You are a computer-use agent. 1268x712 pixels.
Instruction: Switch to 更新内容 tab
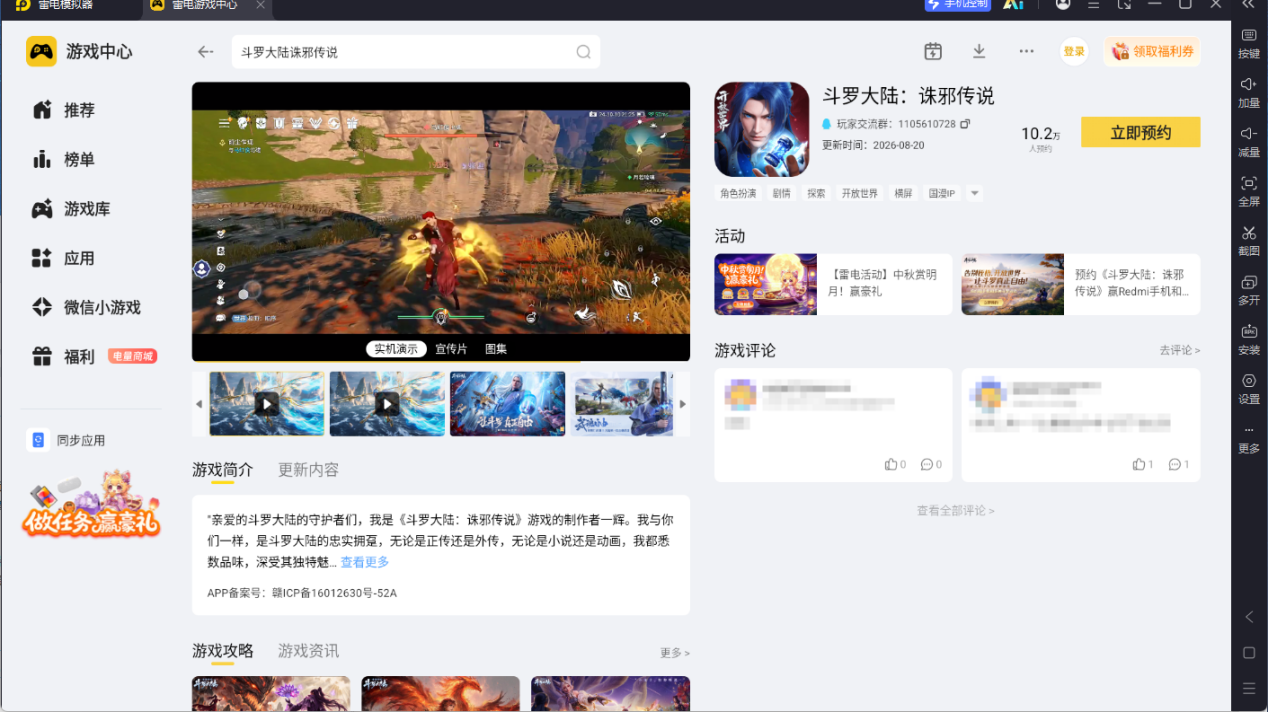coord(308,469)
